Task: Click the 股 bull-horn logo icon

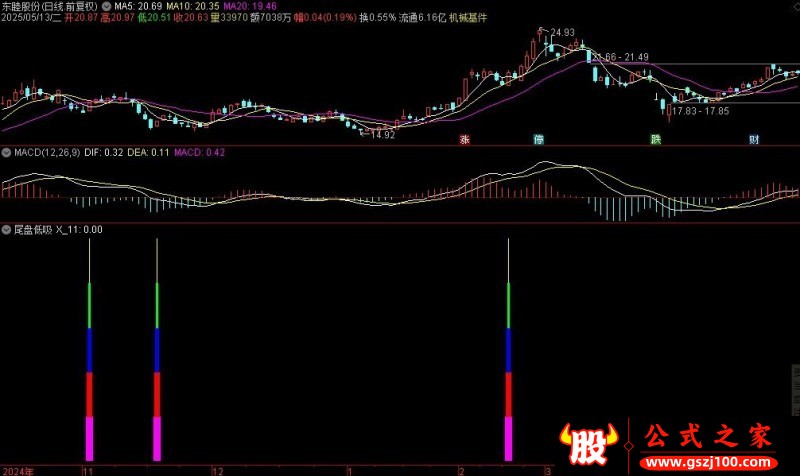Action: click(588, 444)
